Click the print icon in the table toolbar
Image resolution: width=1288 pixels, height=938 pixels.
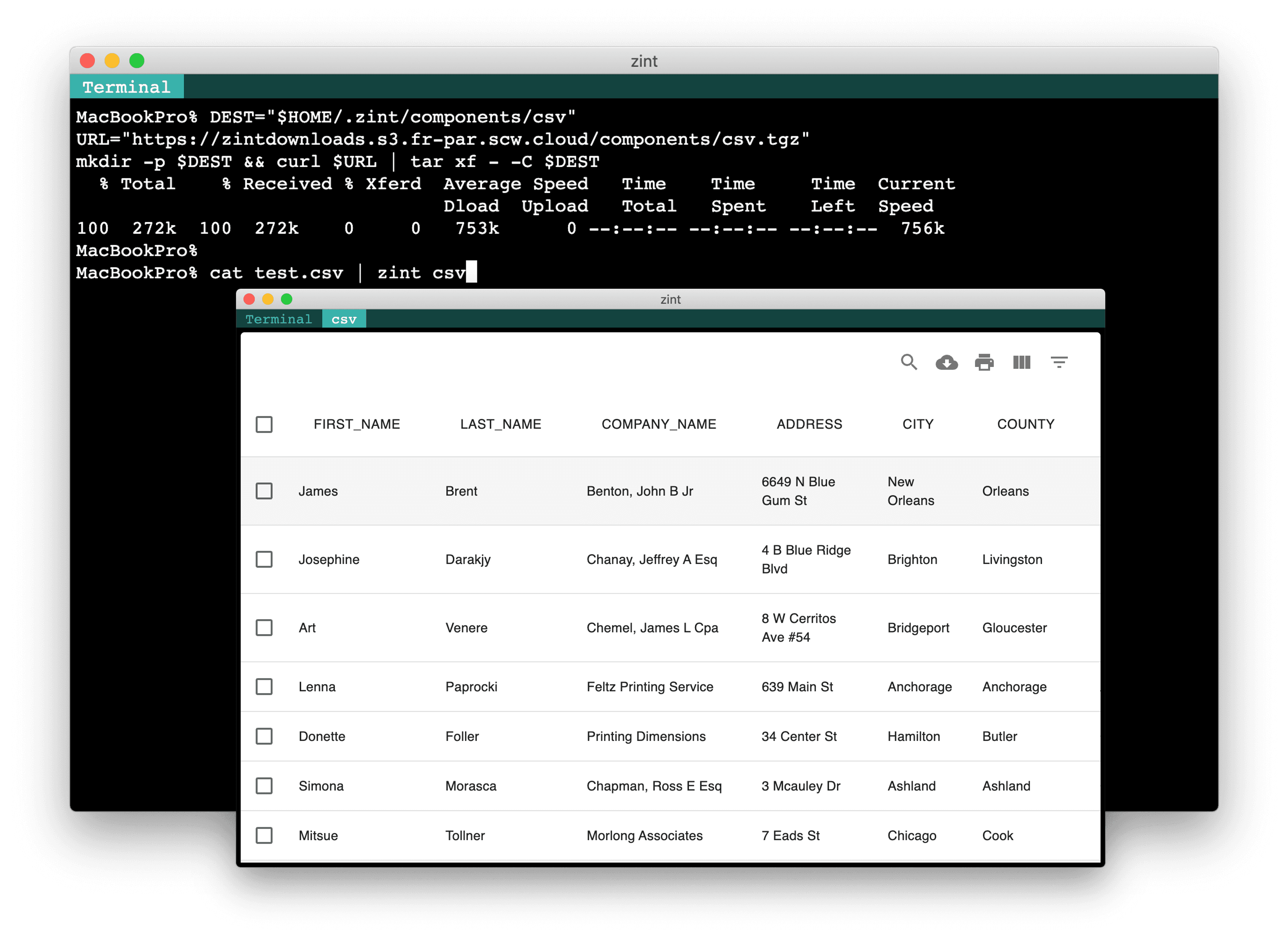pos(984,362)
